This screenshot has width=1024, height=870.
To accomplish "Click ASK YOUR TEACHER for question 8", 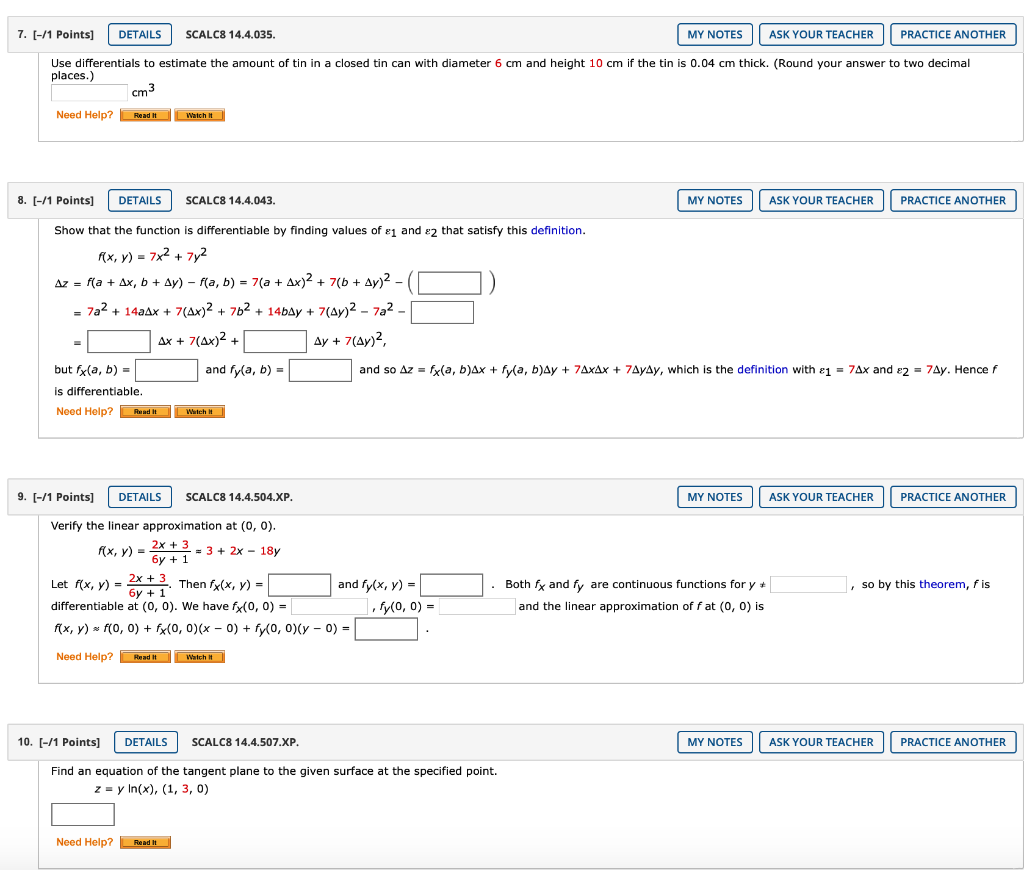I will point(821,201).
